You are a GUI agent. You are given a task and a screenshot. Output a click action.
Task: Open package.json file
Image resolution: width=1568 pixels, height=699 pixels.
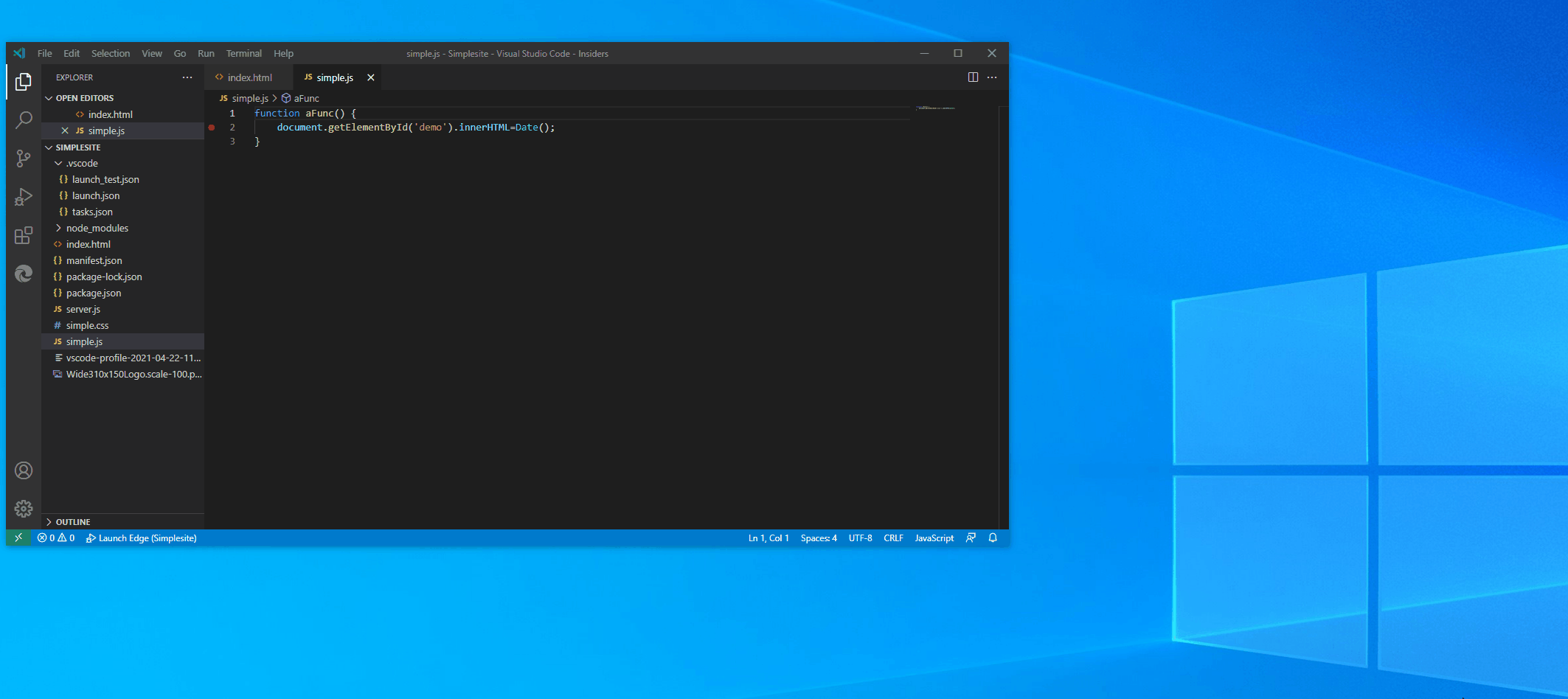(122, 293)
